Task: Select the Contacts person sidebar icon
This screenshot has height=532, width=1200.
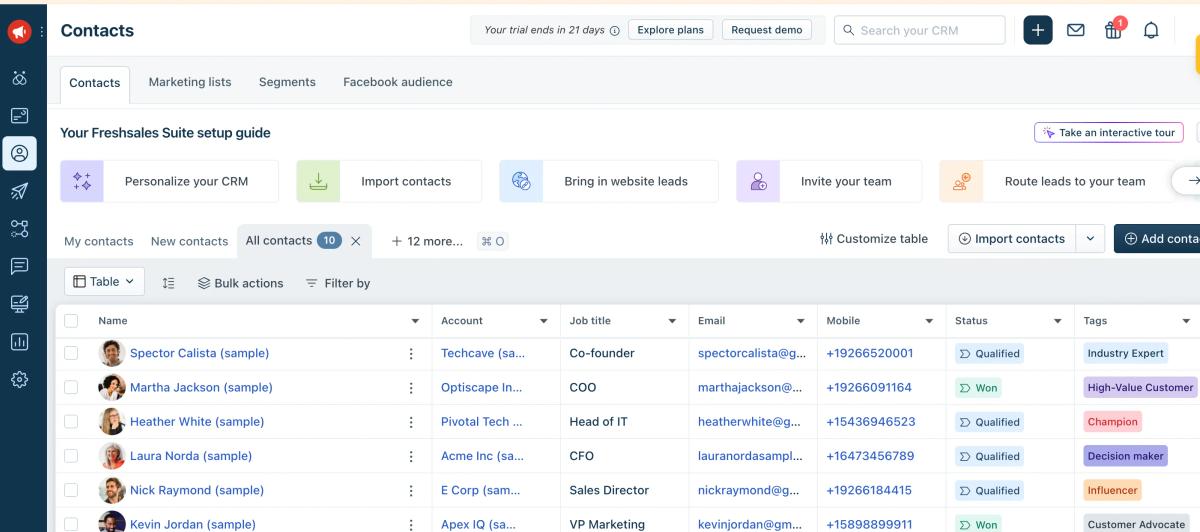Action: (19, 154)
